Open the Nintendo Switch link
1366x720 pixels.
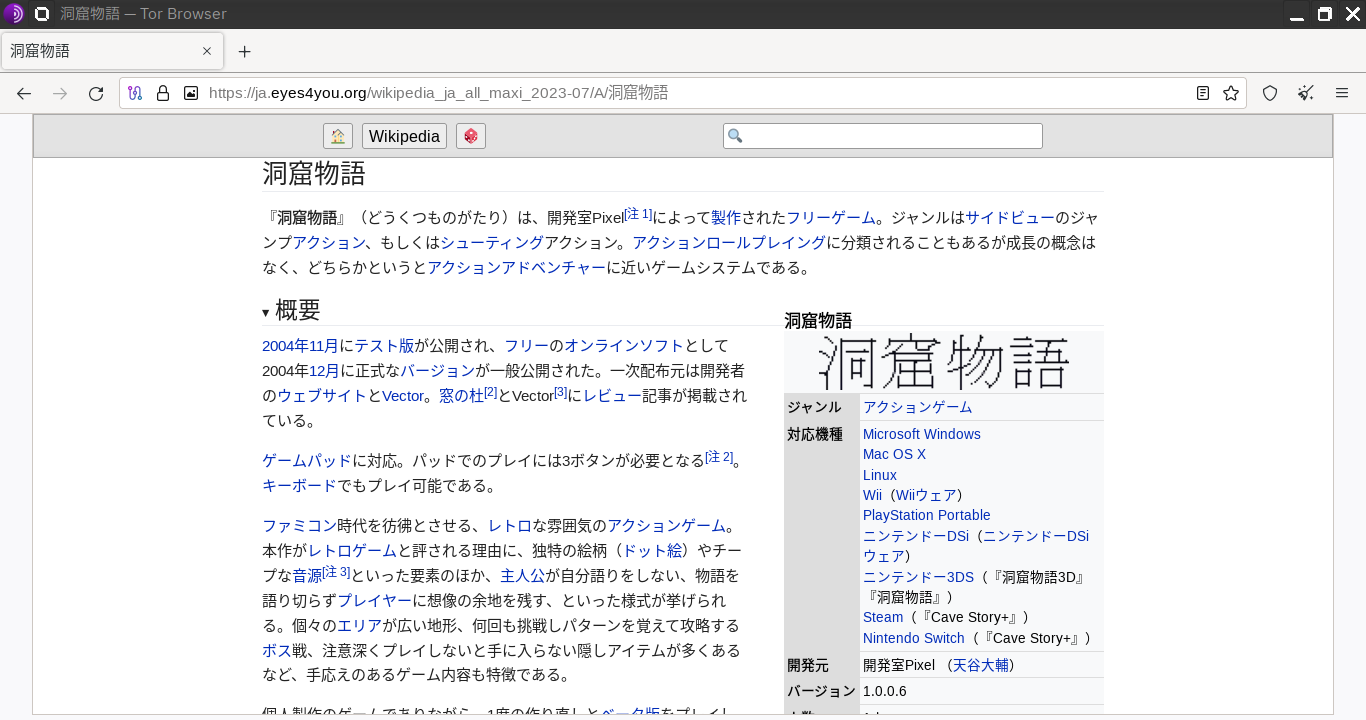(x=914, y=638)
